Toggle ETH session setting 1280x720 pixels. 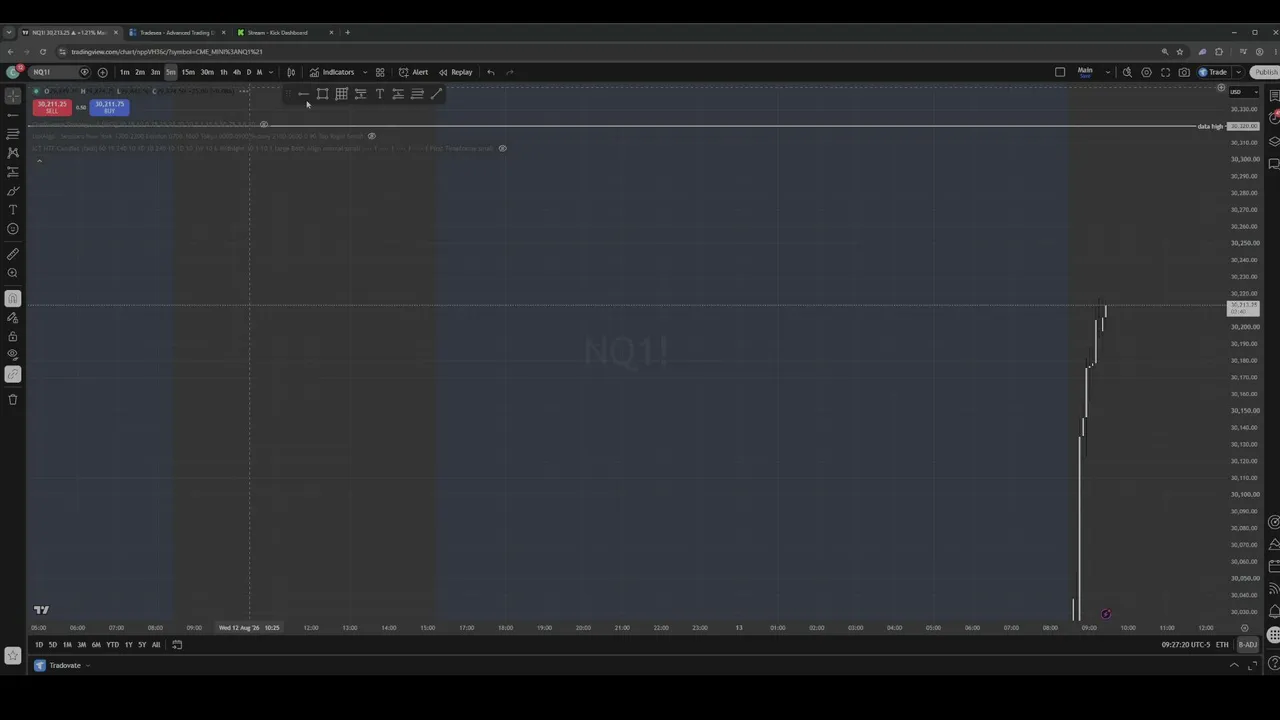coord(1222,645)
